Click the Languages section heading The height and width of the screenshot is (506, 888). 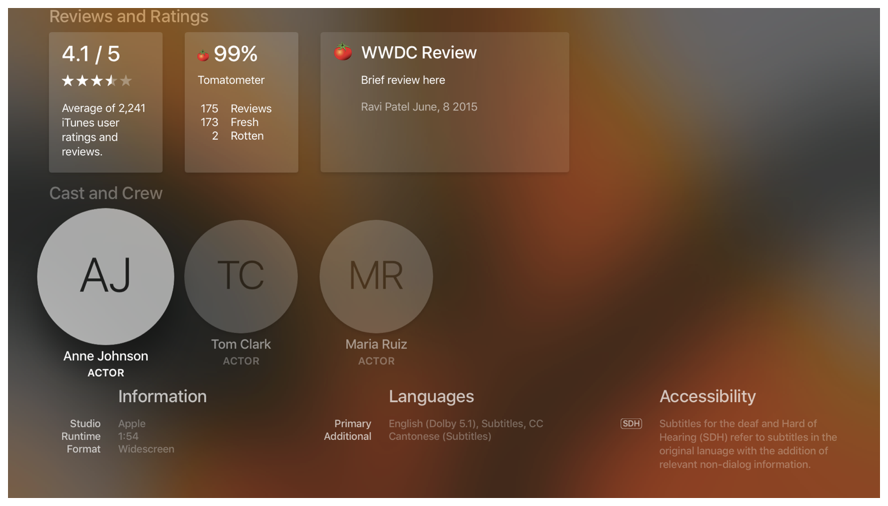[x=431, y=396]
